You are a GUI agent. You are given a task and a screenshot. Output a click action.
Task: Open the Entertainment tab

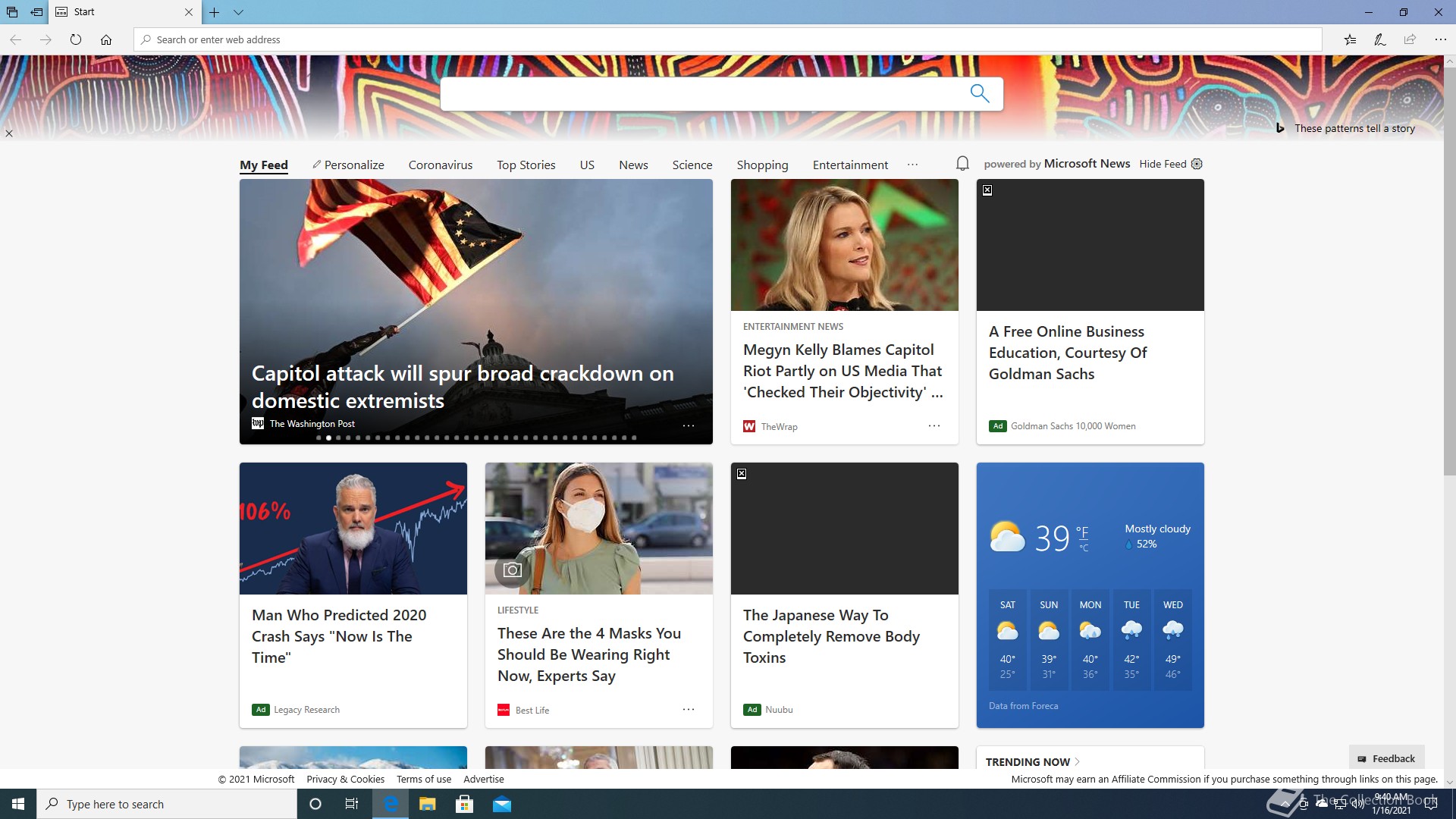(850, 165)
